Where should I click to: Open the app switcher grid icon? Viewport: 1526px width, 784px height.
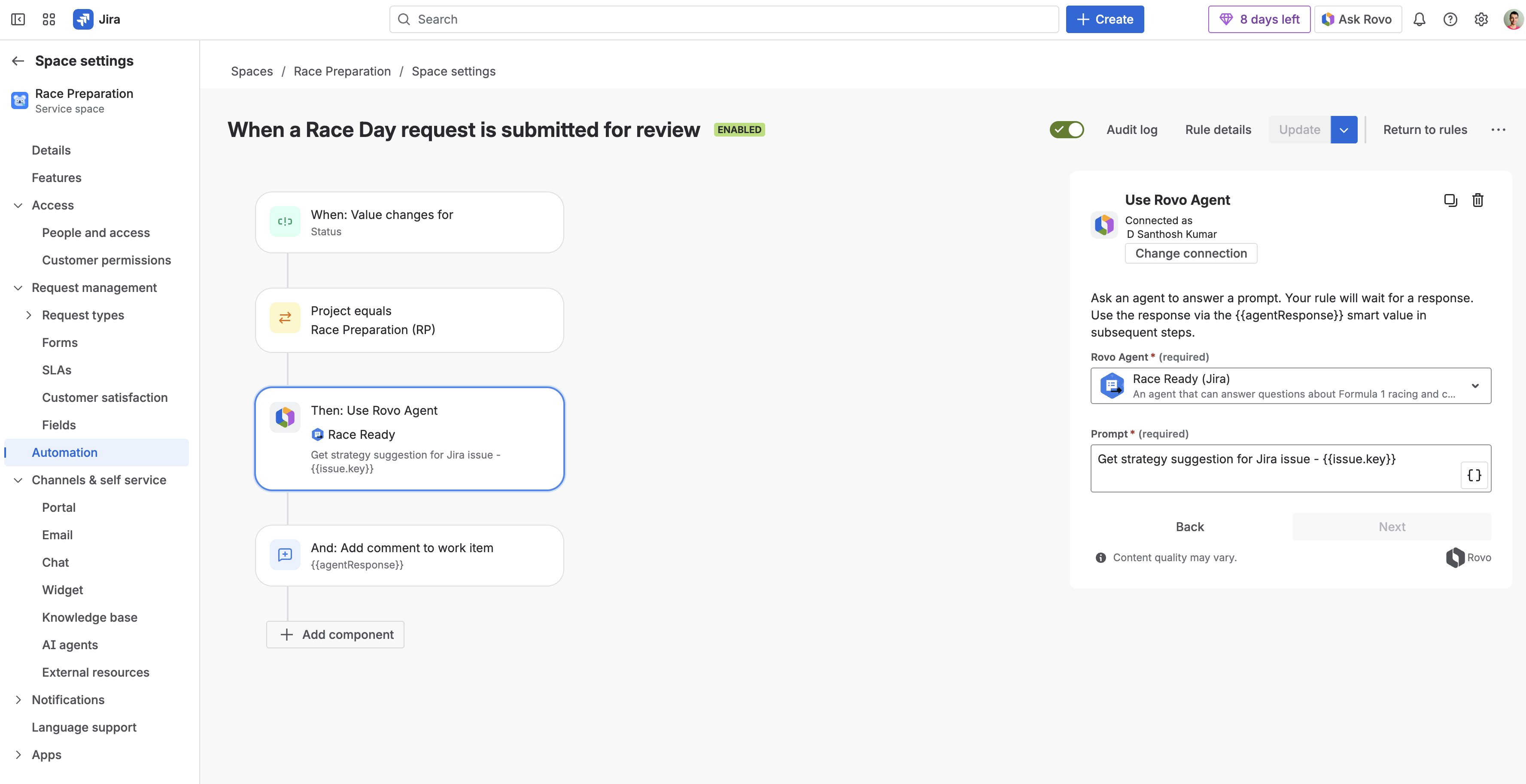coord(49,20)
